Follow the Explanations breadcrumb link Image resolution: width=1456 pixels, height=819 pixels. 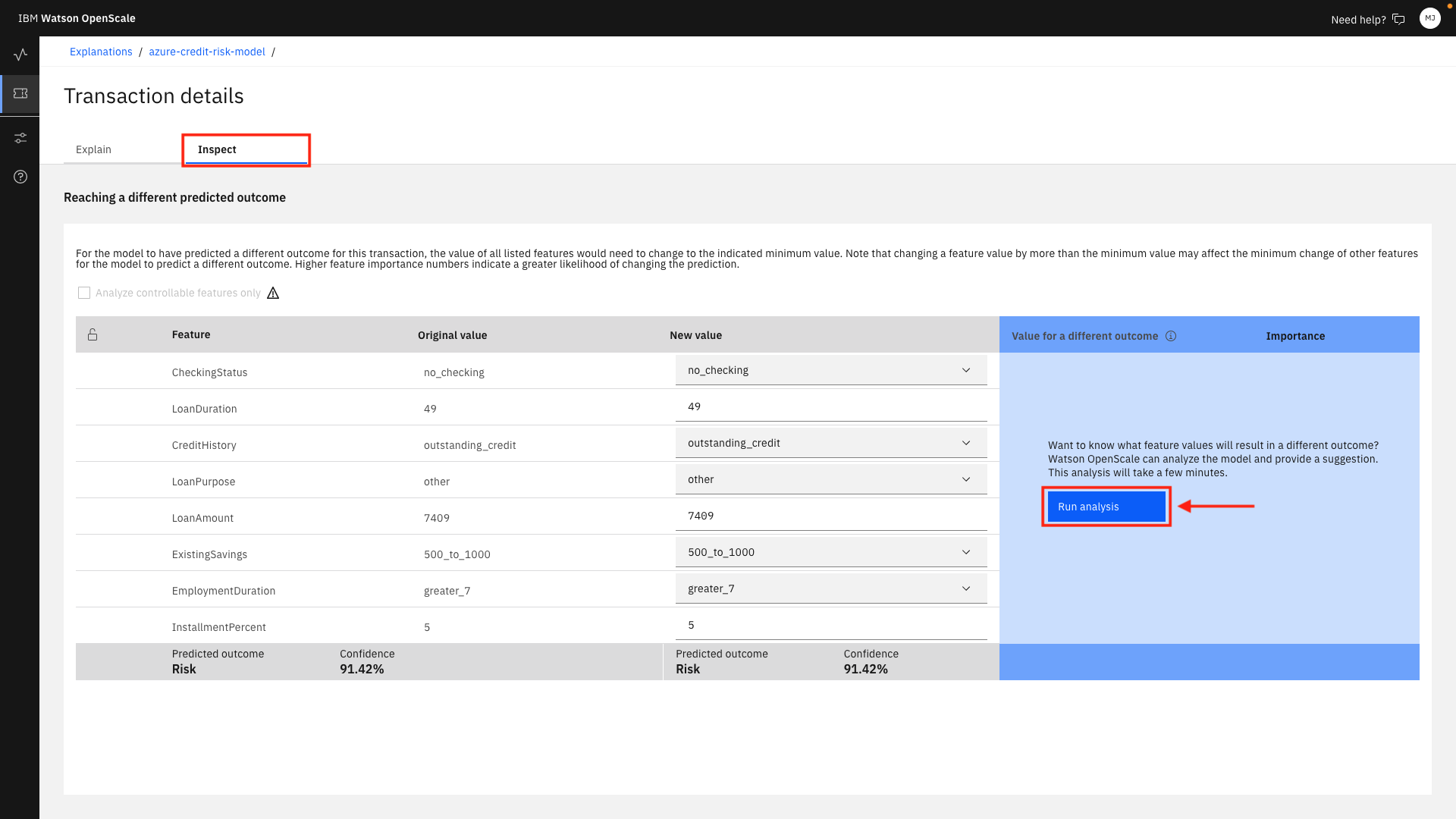click(101, 52)
